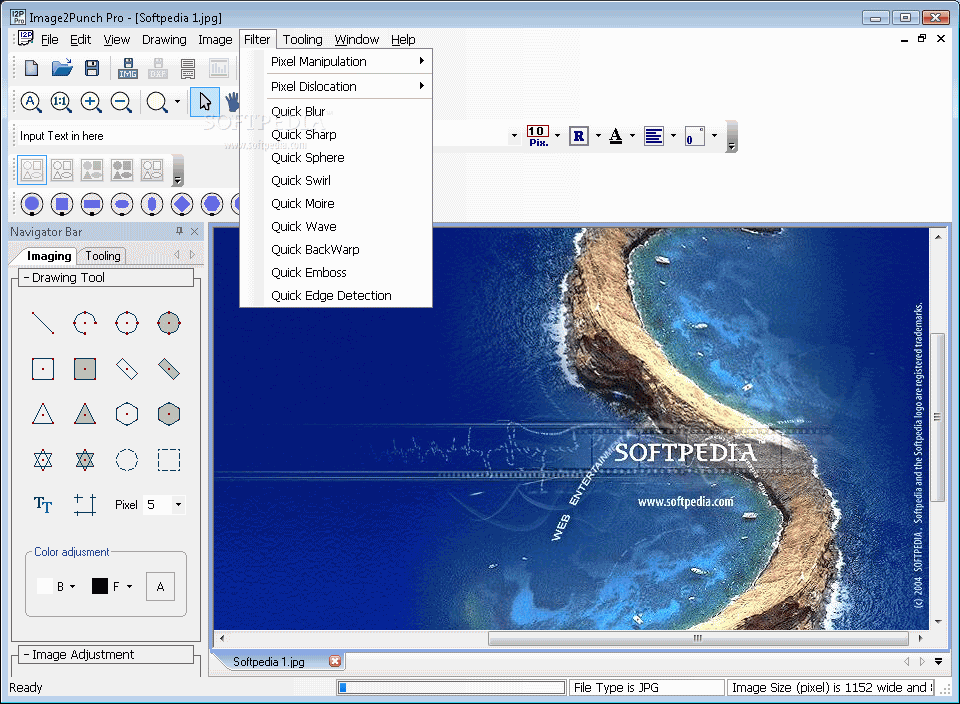Viewport: 960px width, 704px height.
Task: Open the F foreground color dropdown
Action: click(129, 586)
